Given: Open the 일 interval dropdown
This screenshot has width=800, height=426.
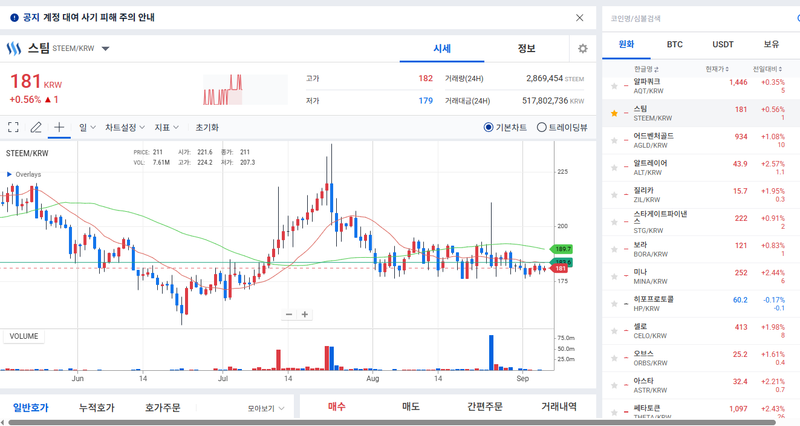Looking at the screenshot, I should coord(87,128).
